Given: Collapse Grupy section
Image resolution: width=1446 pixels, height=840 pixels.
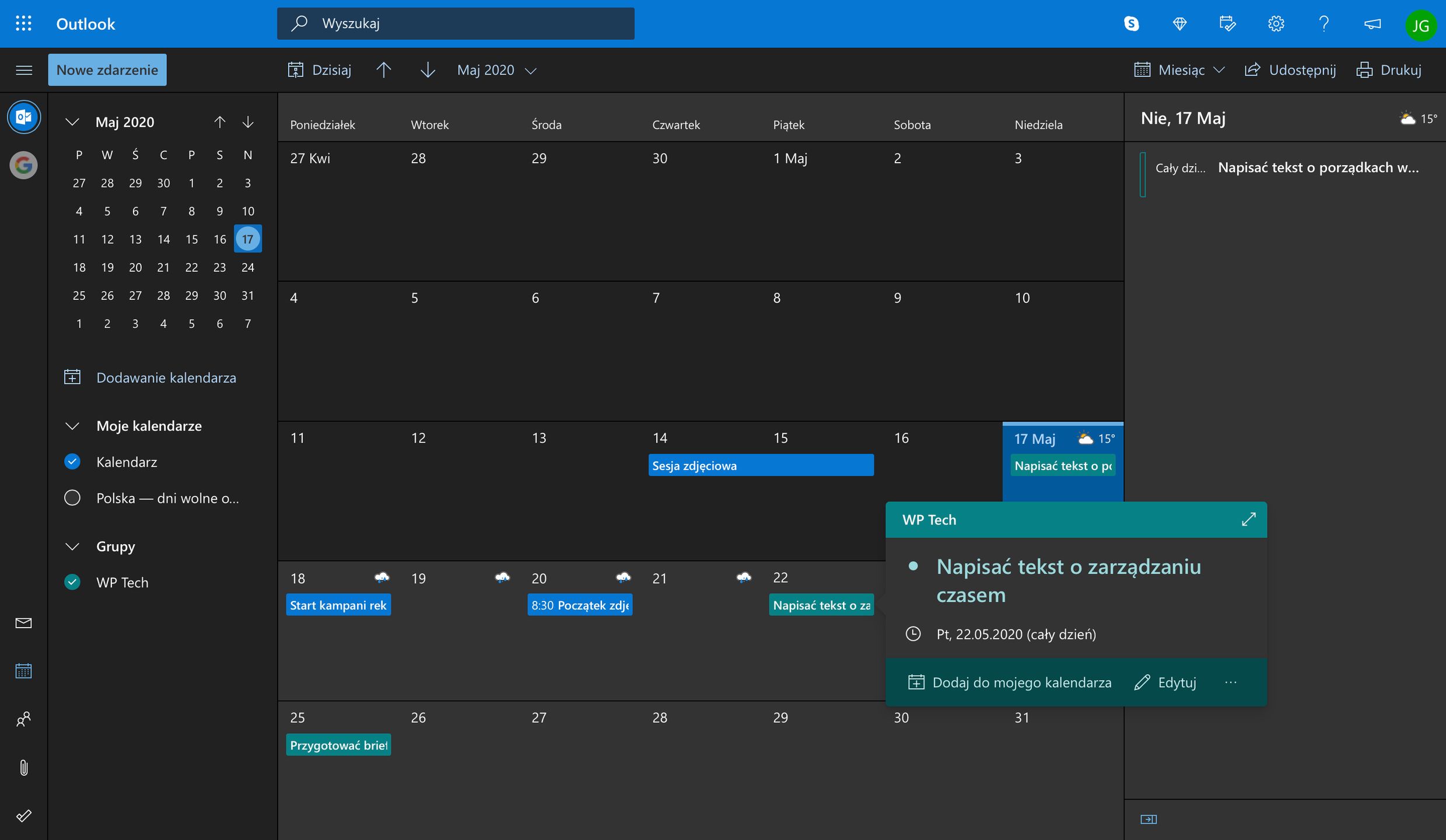Looking at the screenshot, I should point(72,547).
